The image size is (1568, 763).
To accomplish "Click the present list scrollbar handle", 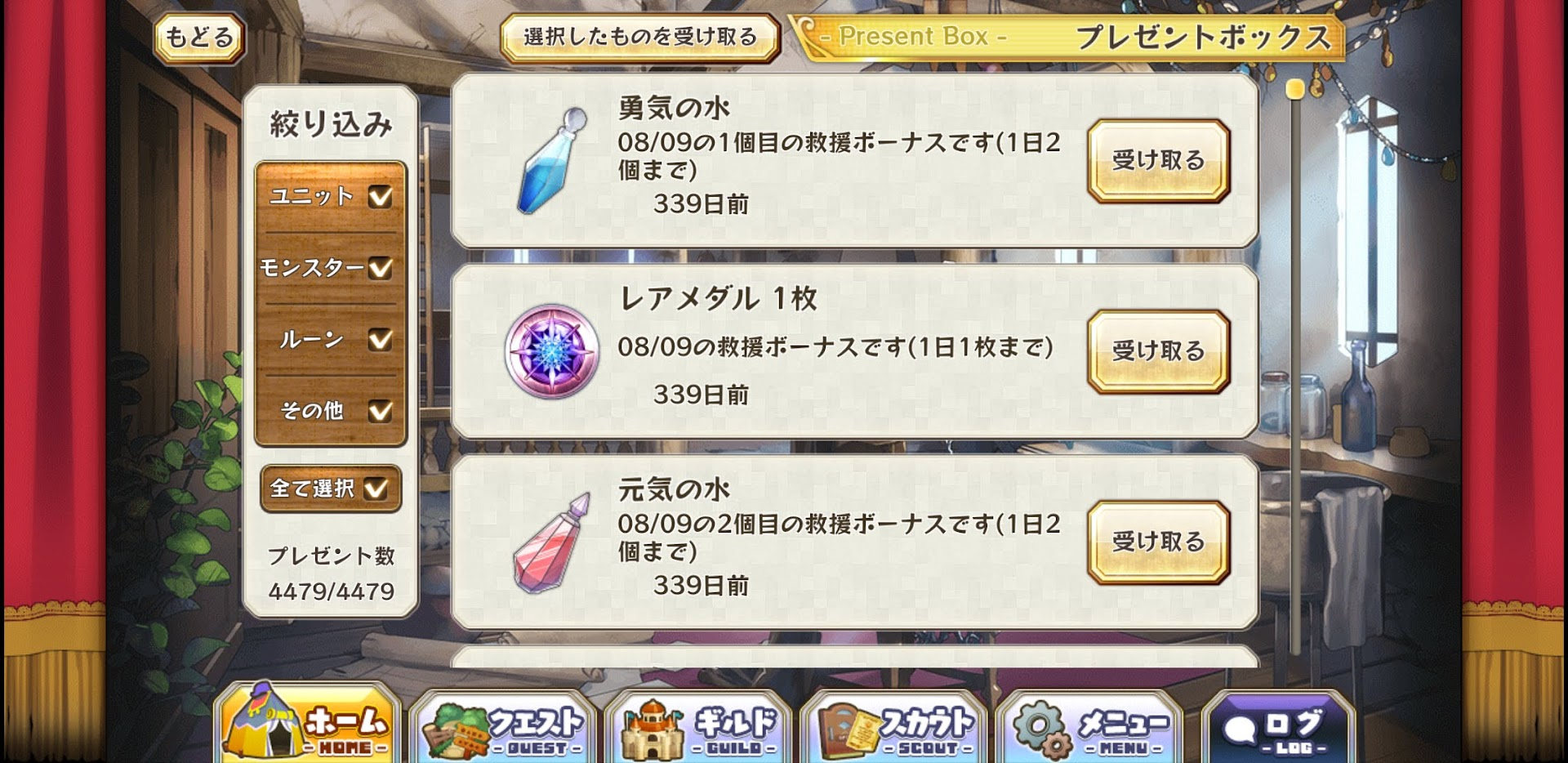I will coord(1294,89).
